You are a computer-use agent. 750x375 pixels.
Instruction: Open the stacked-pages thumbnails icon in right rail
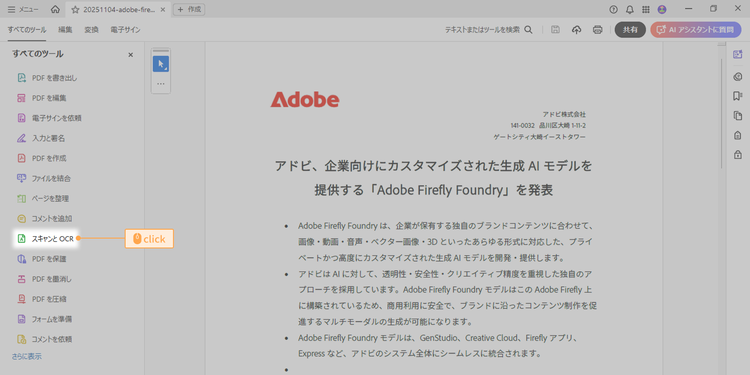click(x=738, y=115)
